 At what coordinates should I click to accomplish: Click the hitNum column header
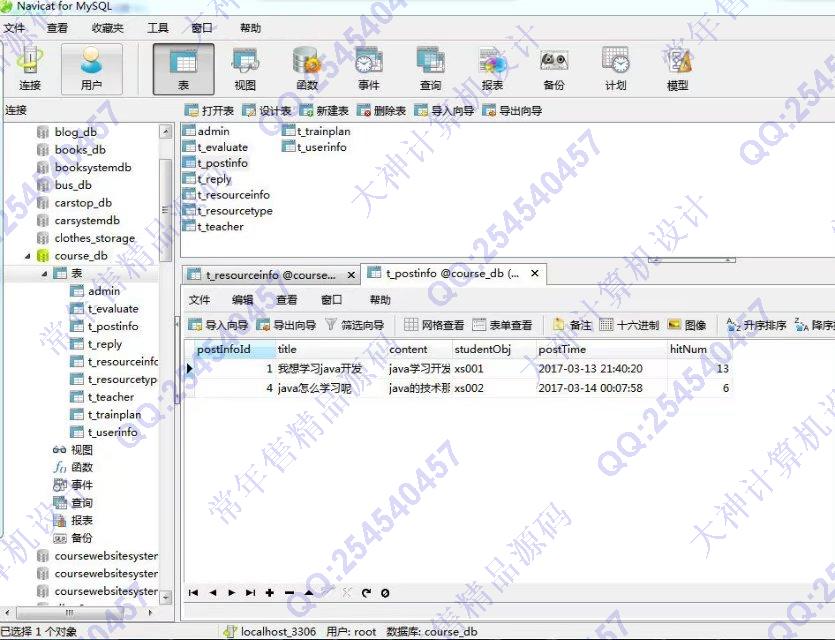click(699, 349)
